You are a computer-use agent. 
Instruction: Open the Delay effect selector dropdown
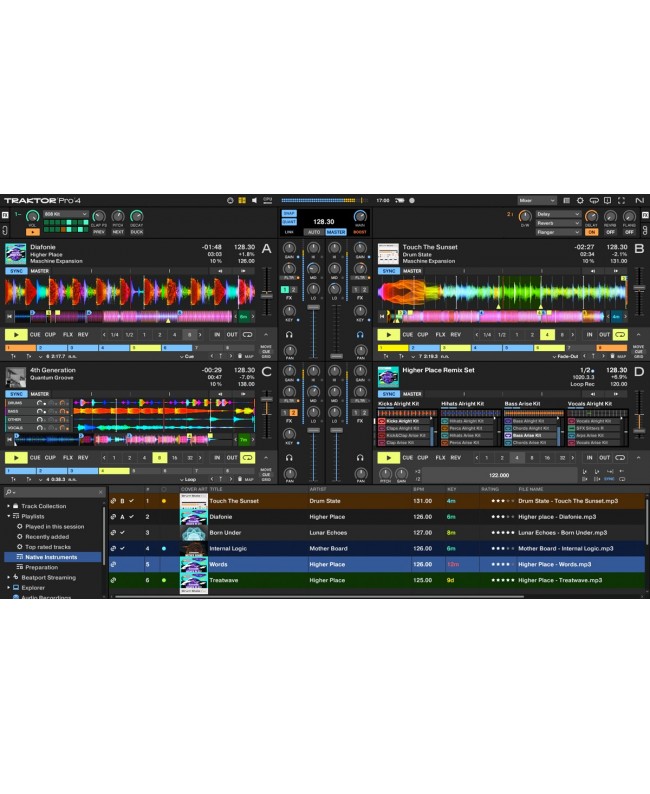558,214
